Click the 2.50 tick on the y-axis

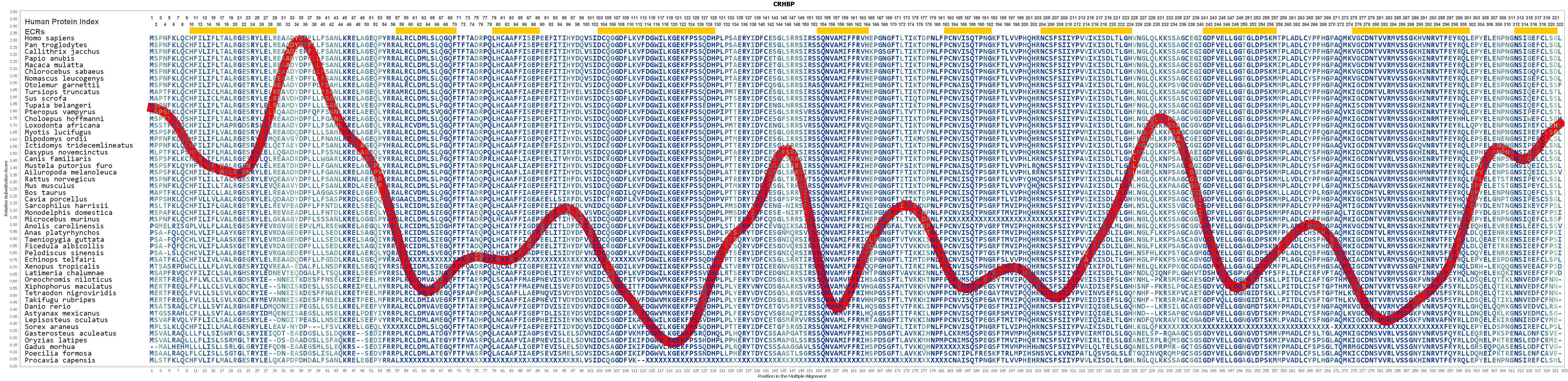pyautogui.click(x=13, y=12)
